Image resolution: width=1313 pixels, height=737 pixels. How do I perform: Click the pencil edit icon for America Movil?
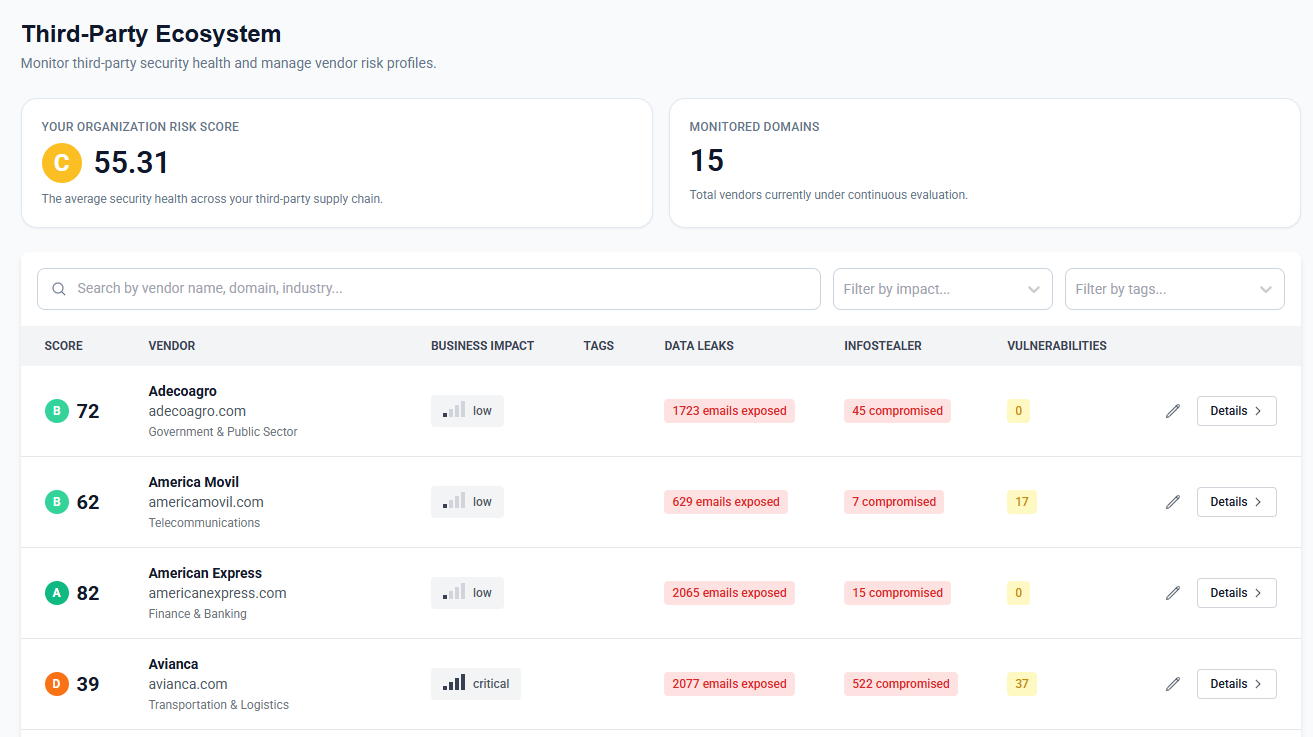(x=1173, y=502)
